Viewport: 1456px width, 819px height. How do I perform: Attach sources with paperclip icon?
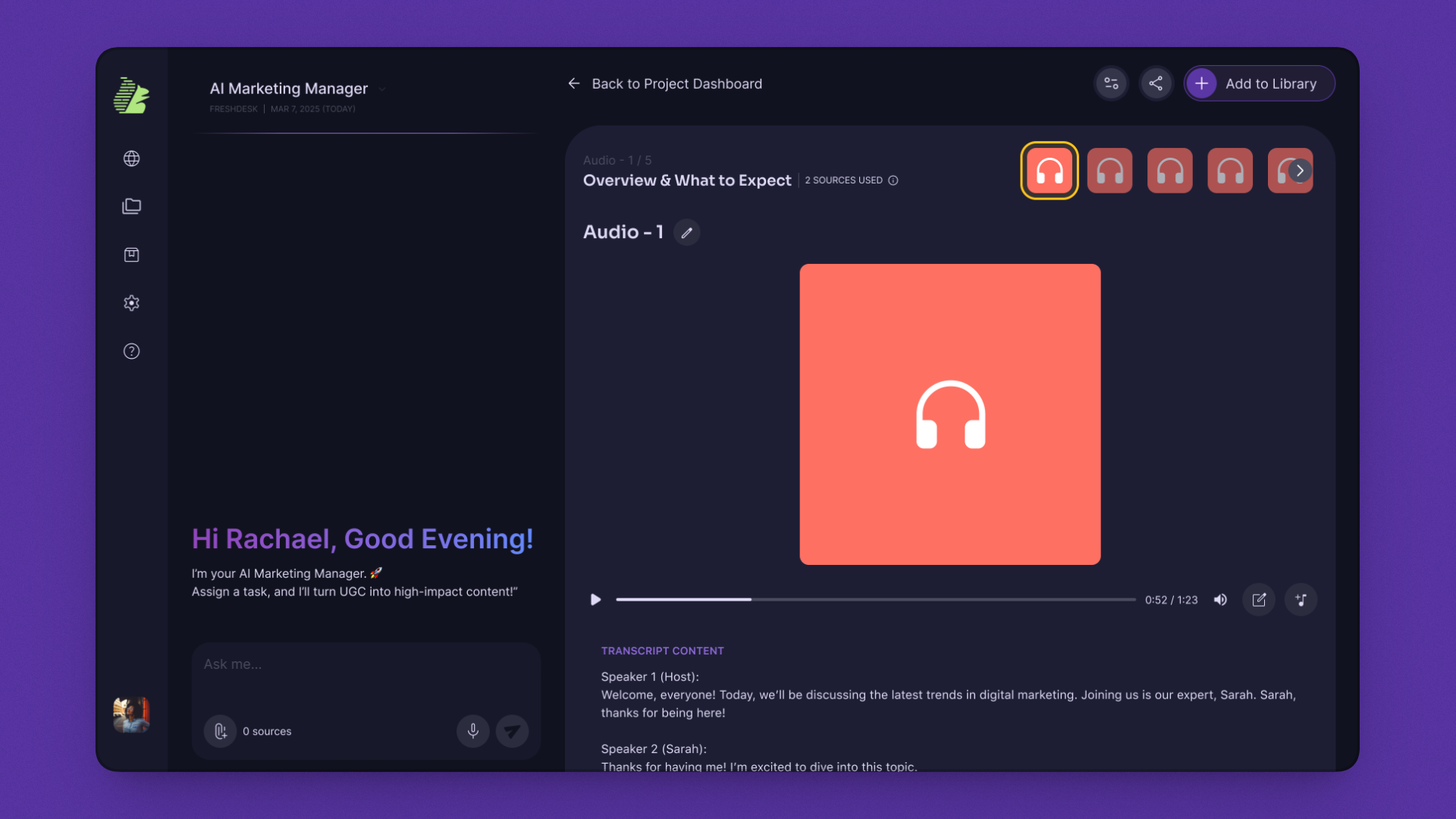tap(220, 731)
